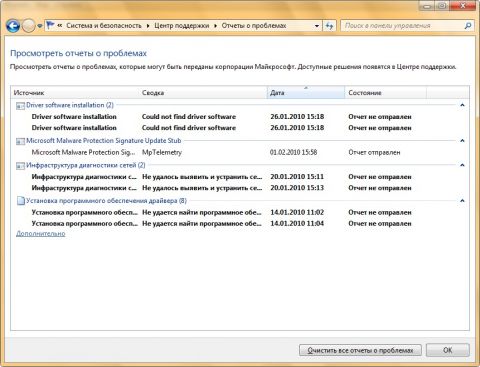480x367 pixels.
Task: Click the Forward navigation arrow button
Action: coord(28,26)
